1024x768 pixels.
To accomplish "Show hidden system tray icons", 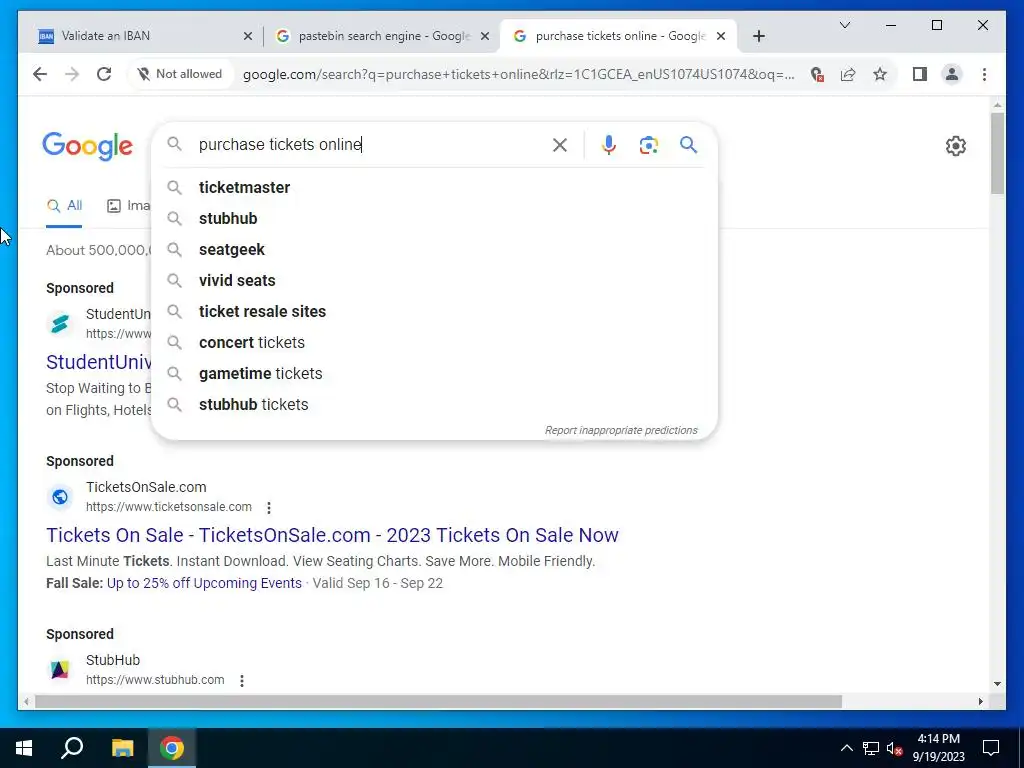I will click(x=846, y=748).
